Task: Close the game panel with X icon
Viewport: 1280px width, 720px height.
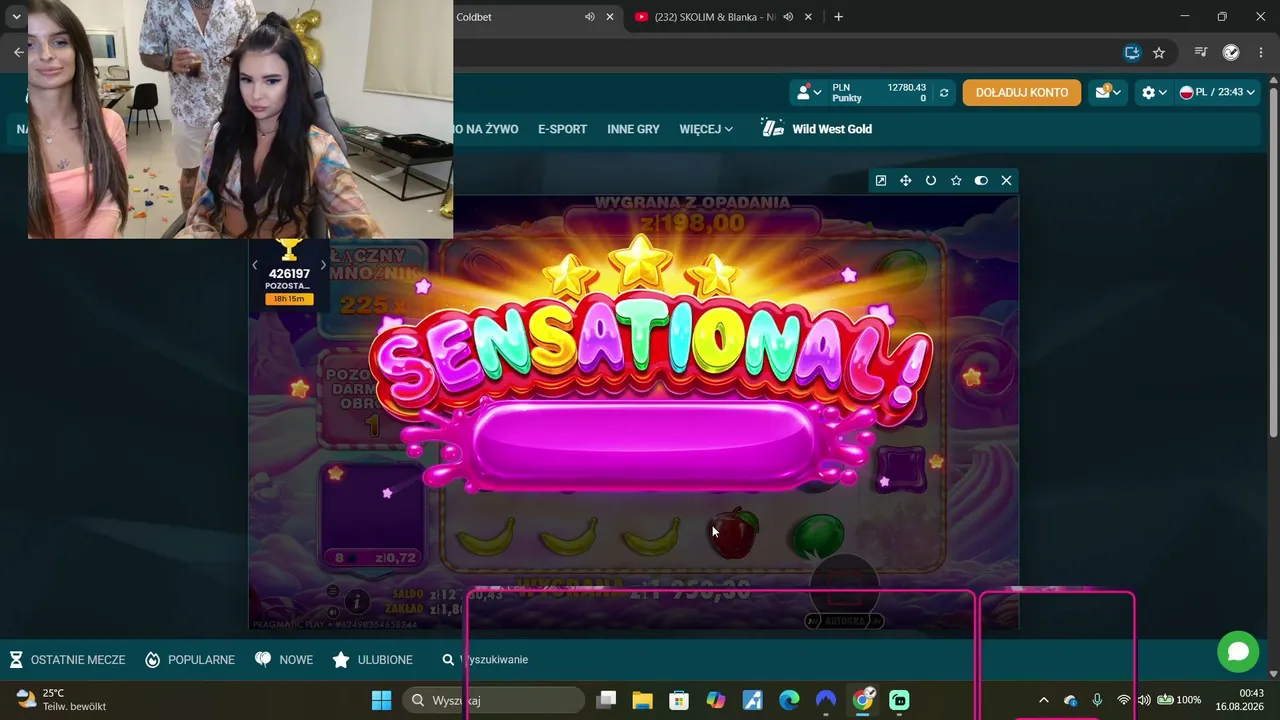Action: click(1006, 181)
